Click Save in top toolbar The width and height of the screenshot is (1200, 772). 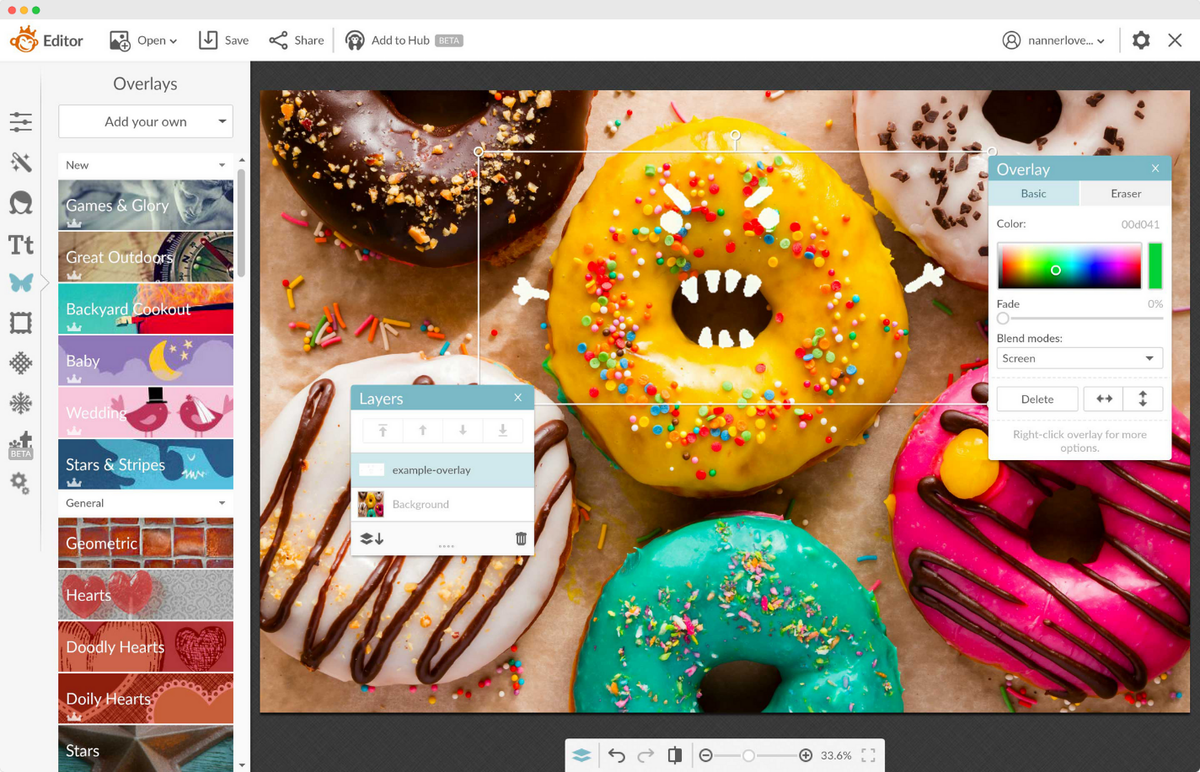223,40
